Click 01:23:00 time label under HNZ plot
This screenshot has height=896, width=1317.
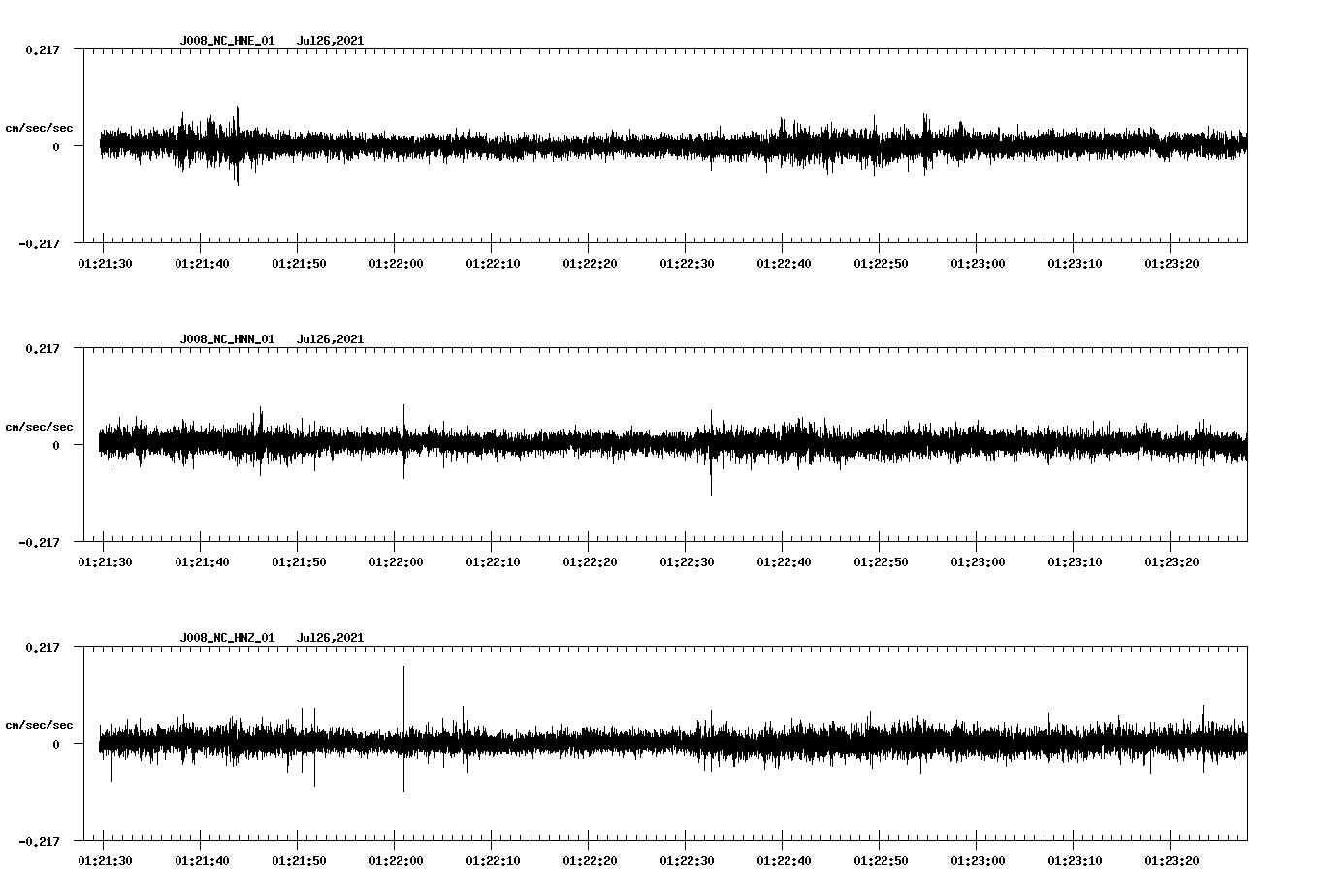[977, 860]
